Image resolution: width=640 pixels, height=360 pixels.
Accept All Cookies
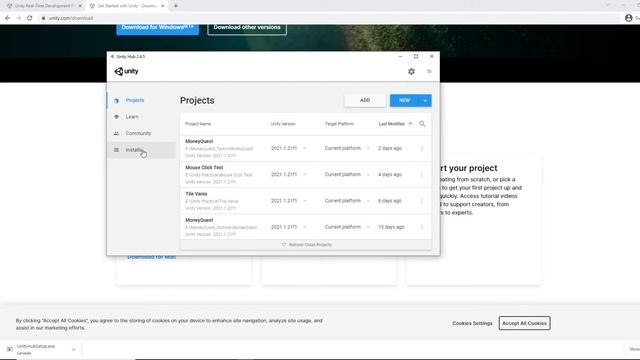click(524, 323)
